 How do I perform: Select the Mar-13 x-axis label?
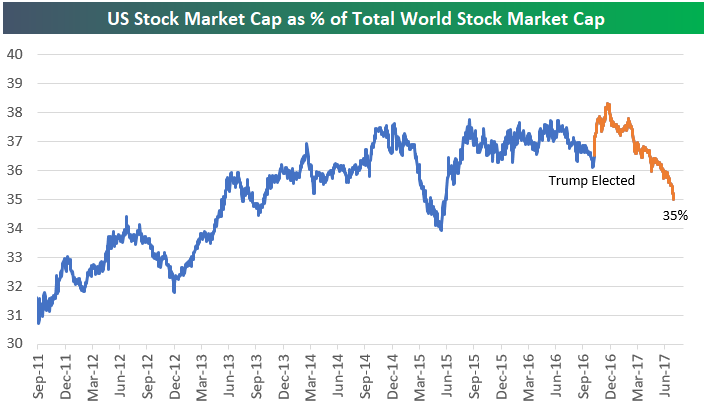coord(200,379)
